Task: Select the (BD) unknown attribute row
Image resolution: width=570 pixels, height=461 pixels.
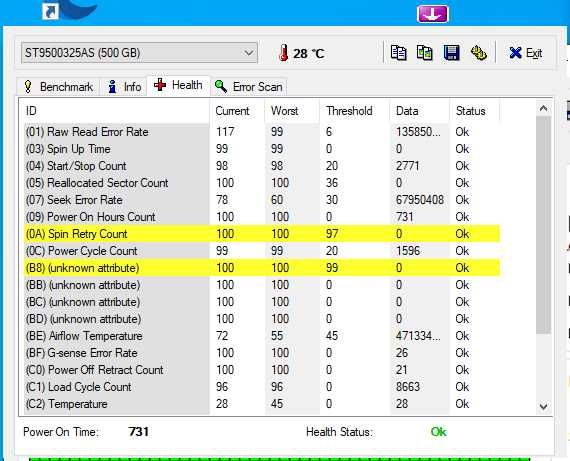Action: pyautogui.click(x=262, y=319)
